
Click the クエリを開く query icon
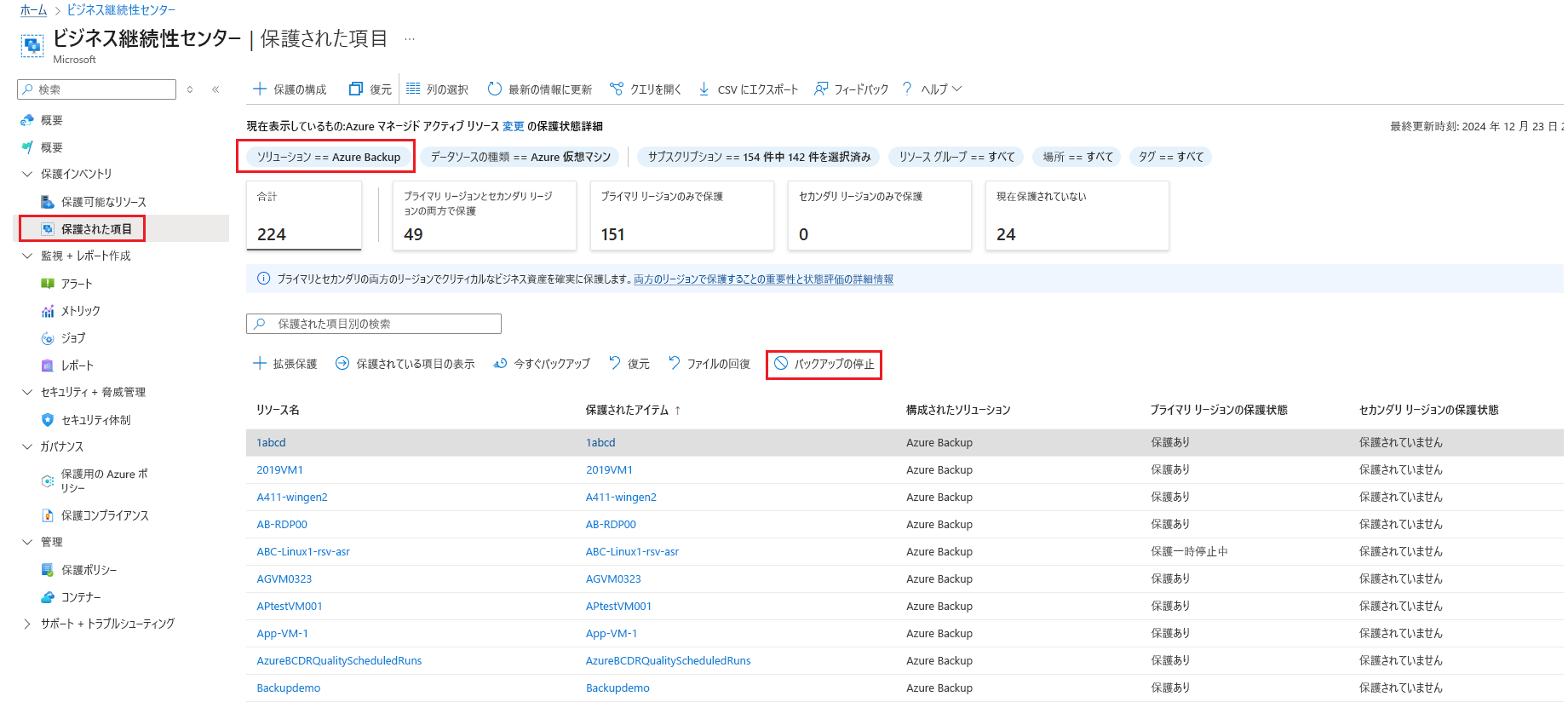[x=617, y=89]
